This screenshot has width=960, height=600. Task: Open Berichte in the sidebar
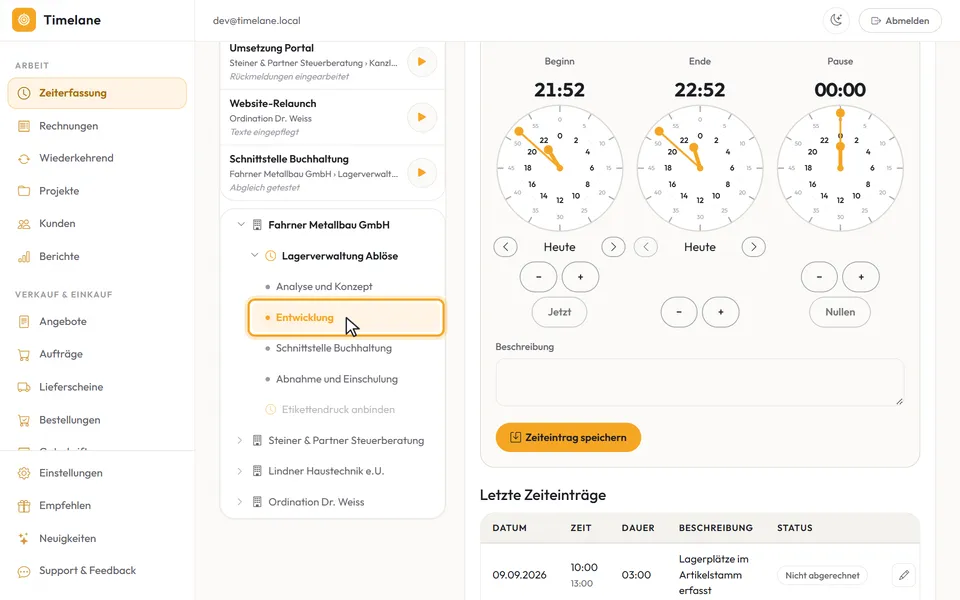(x=97, y=257)
